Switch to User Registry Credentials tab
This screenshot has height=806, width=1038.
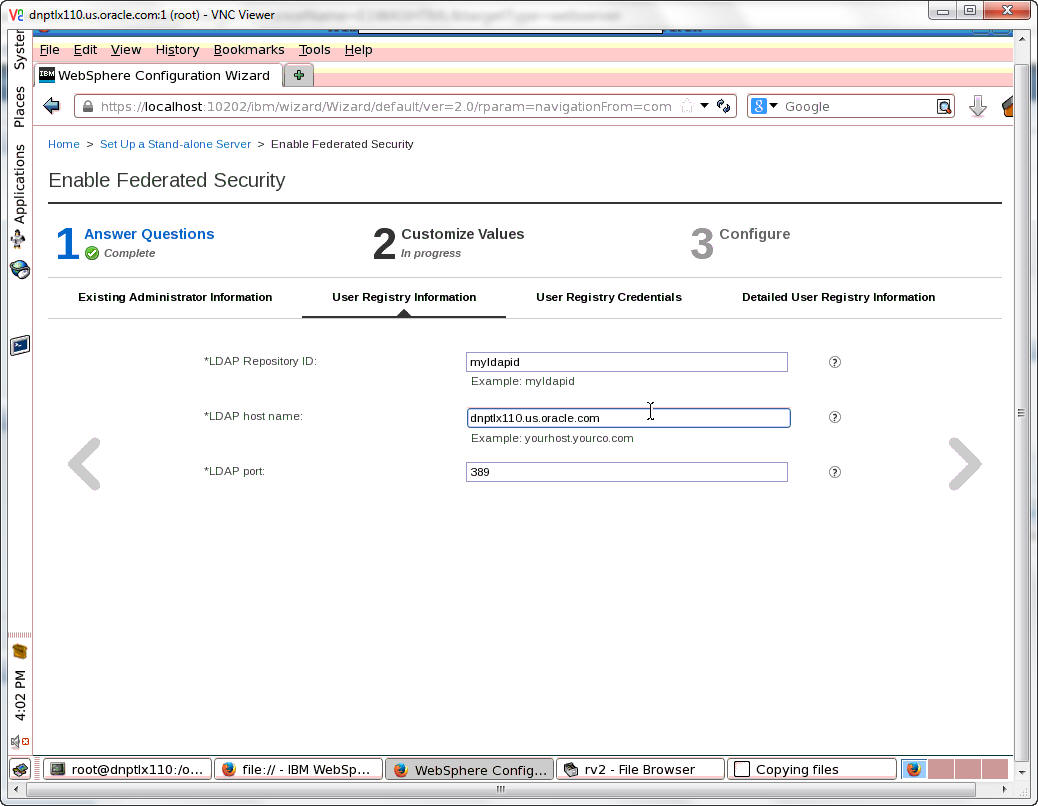[609, 297]
